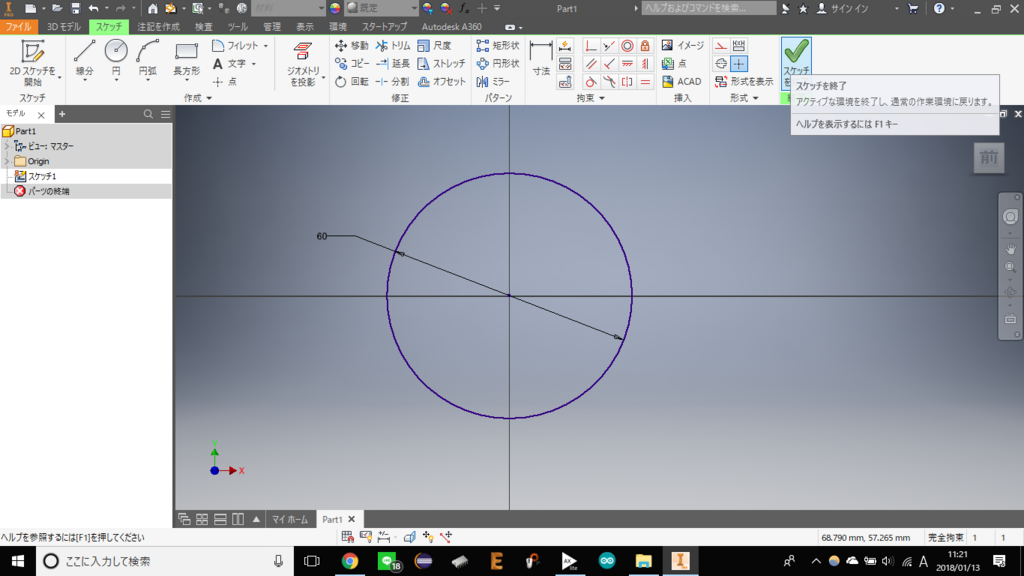
Task: Open the Windows Start menu
Action: click(x=18, y=561)
